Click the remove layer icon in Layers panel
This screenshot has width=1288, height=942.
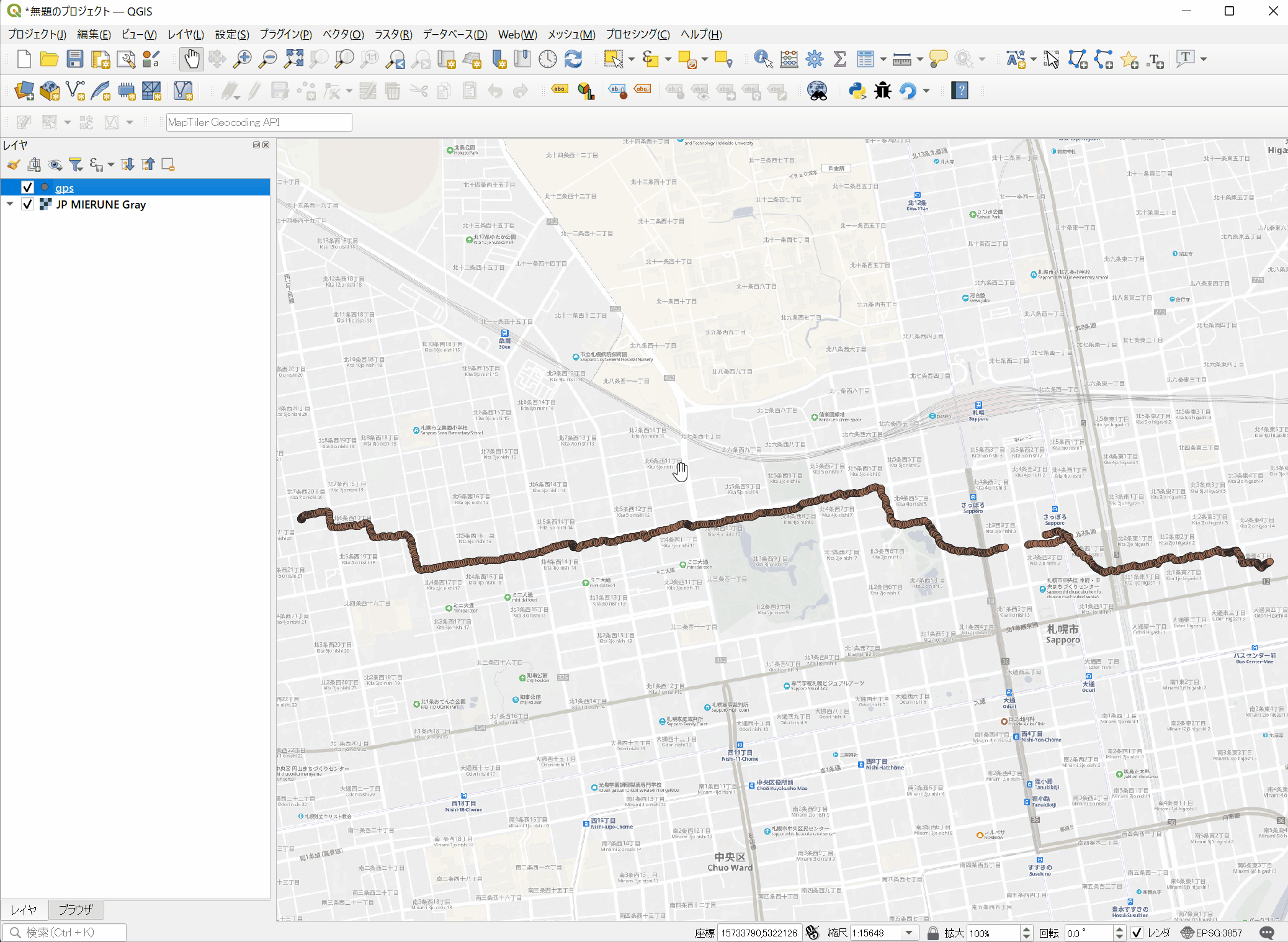point(168,164)
